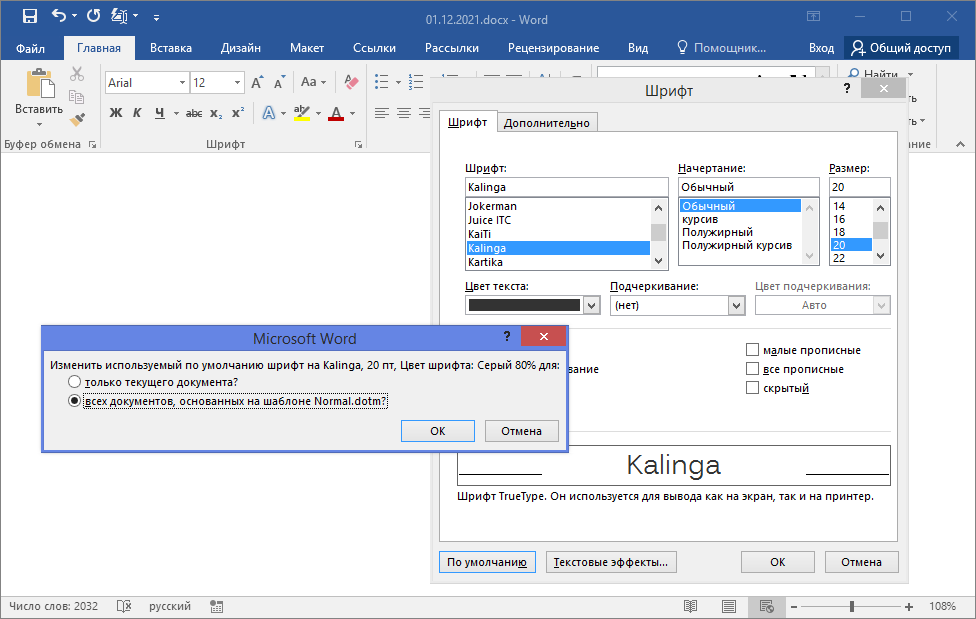976x619 pixels.
Task: Switch to Print Layout view
Action: [729, 606]
